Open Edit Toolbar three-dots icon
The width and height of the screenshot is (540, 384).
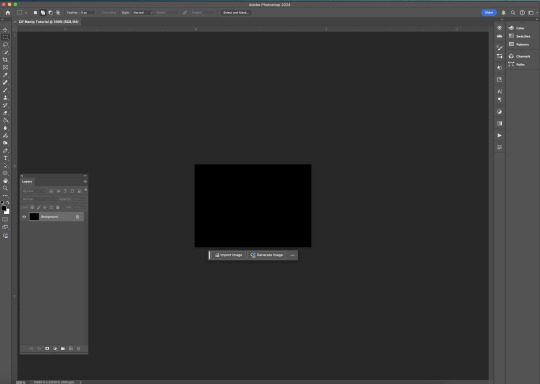tap(5, 196)
